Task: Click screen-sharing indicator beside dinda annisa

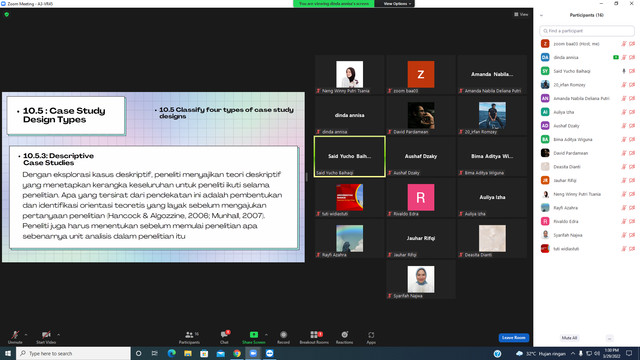Action: point(616,58)
